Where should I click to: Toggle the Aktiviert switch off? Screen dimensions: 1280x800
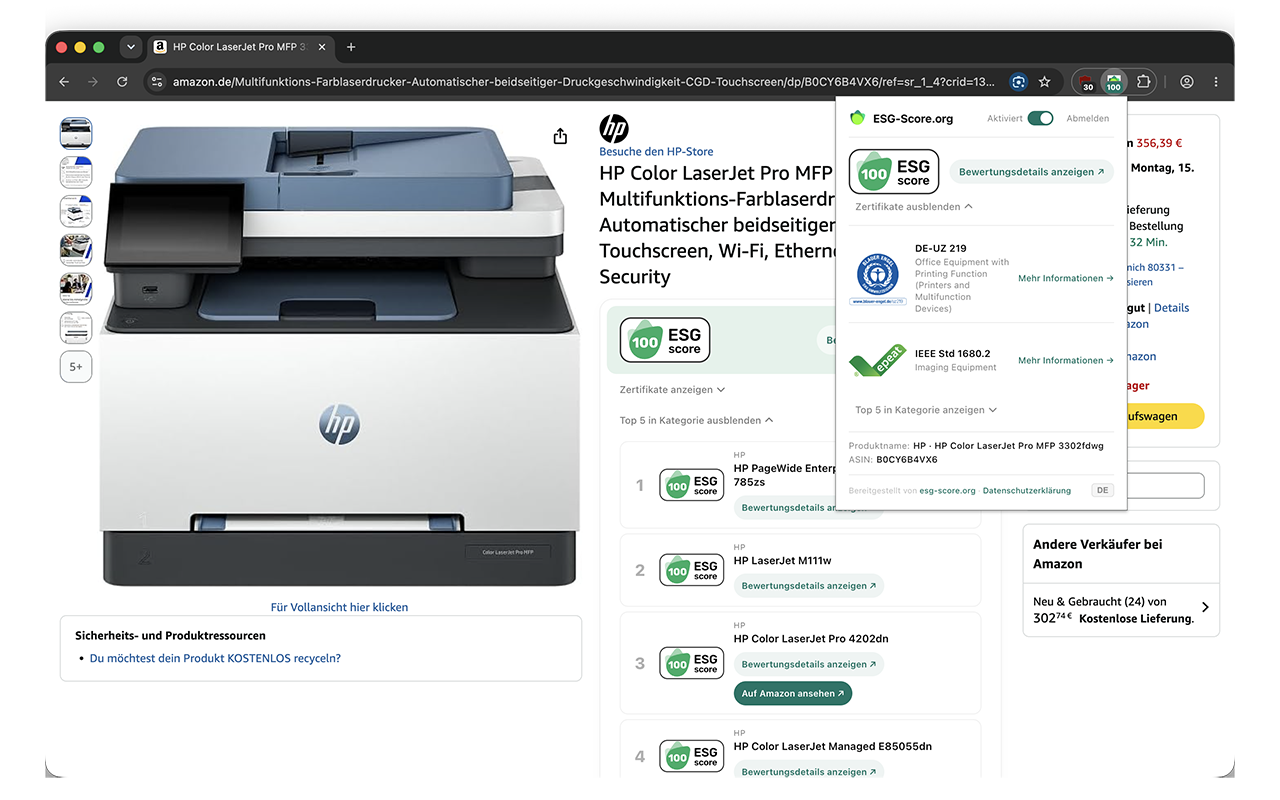pos(1041,118)
